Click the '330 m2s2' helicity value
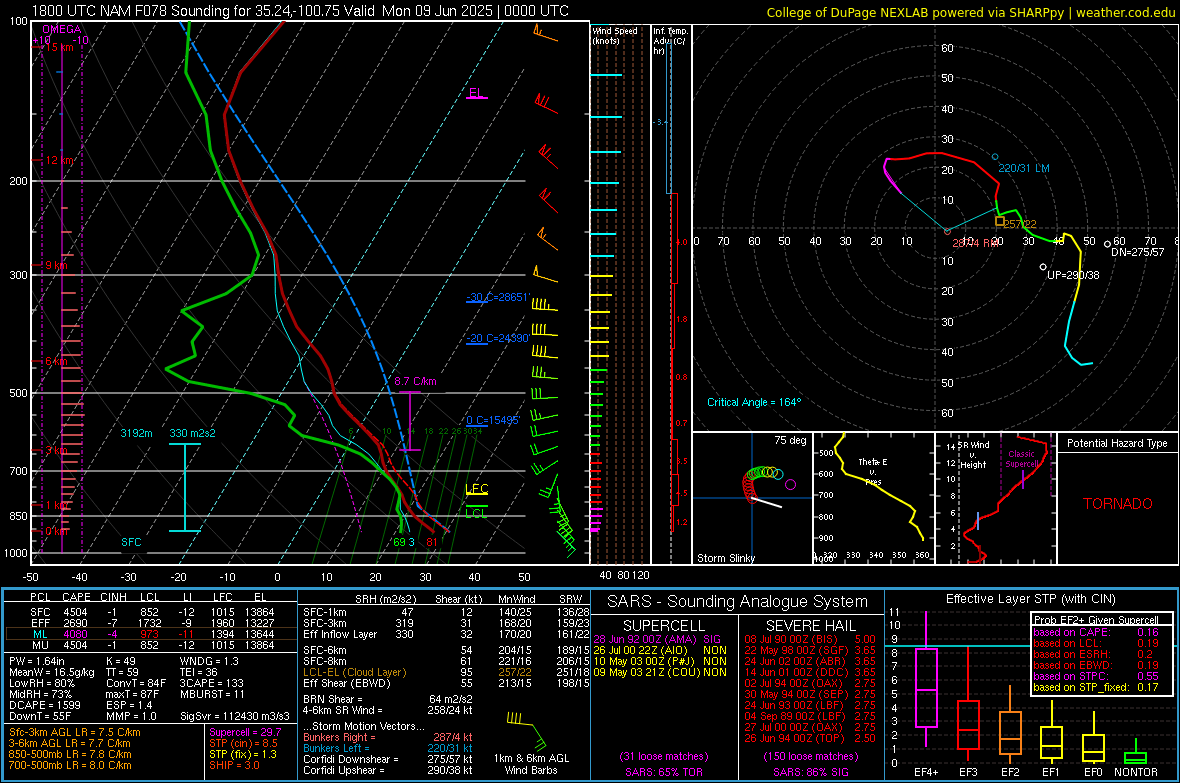1180x783 pixels. tap(193, 433)
